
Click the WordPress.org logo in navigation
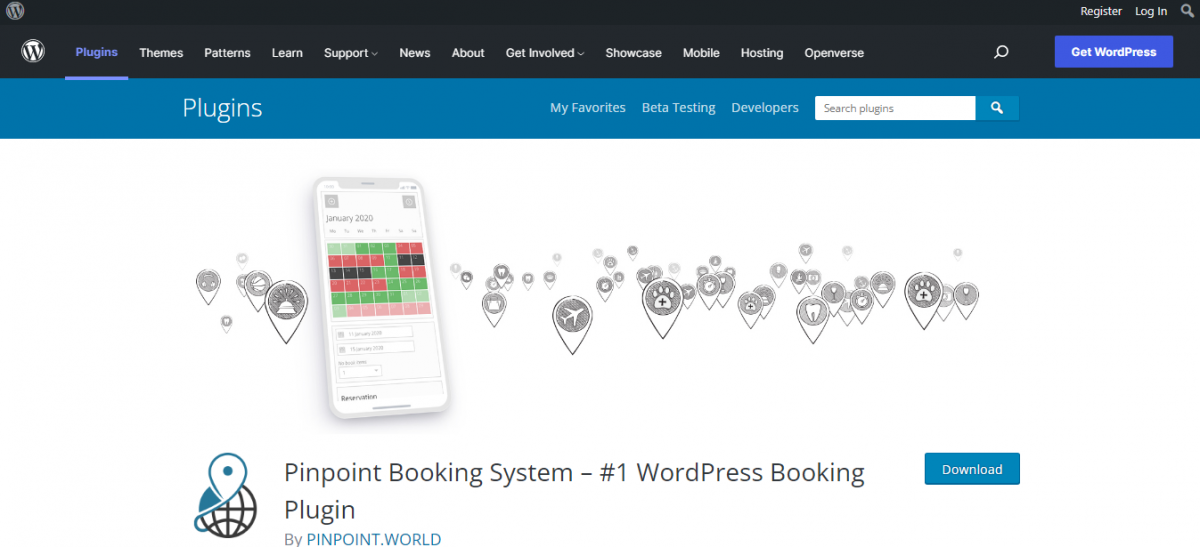coord(34,52)
